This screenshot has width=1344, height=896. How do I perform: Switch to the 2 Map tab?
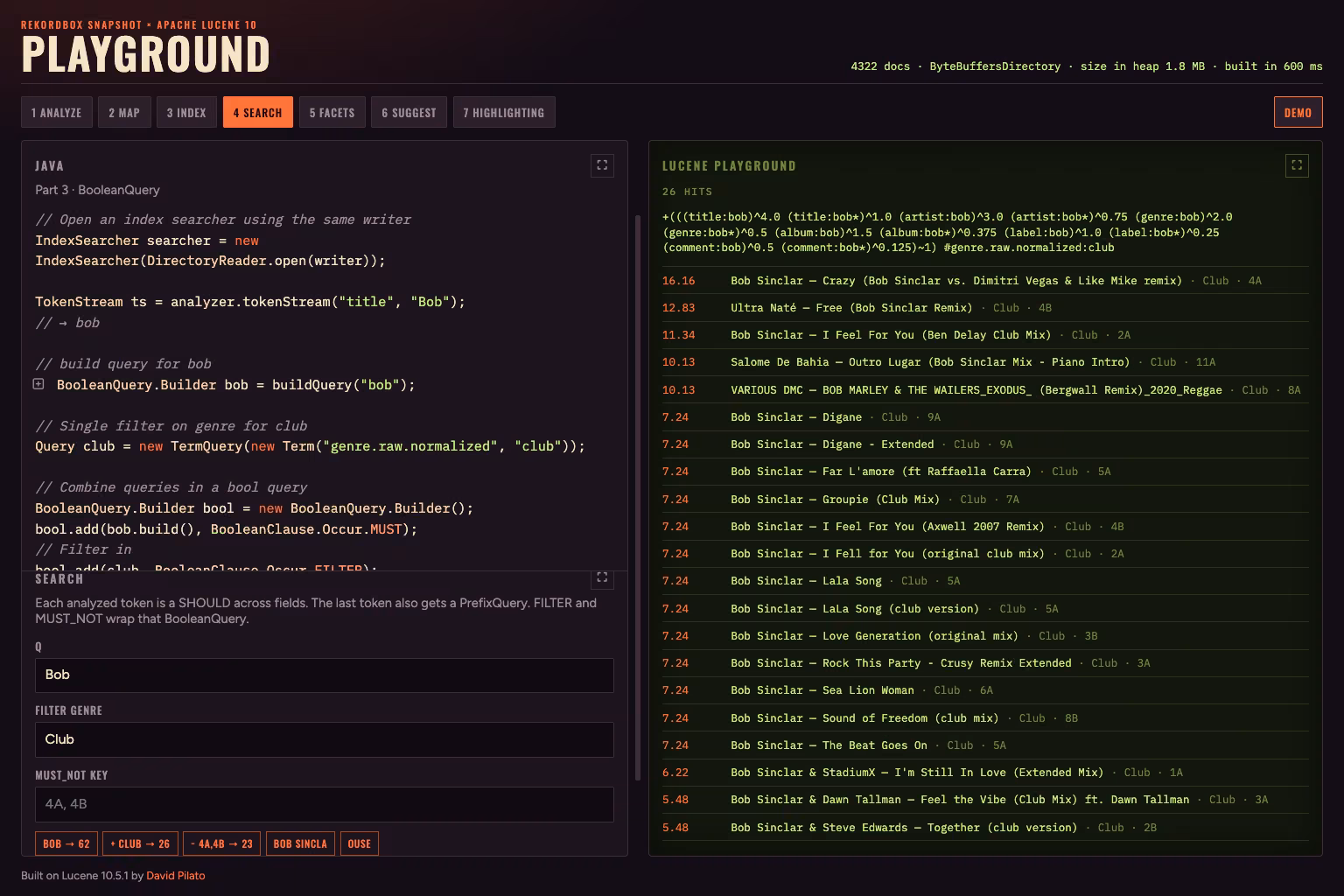coord(124,112)
